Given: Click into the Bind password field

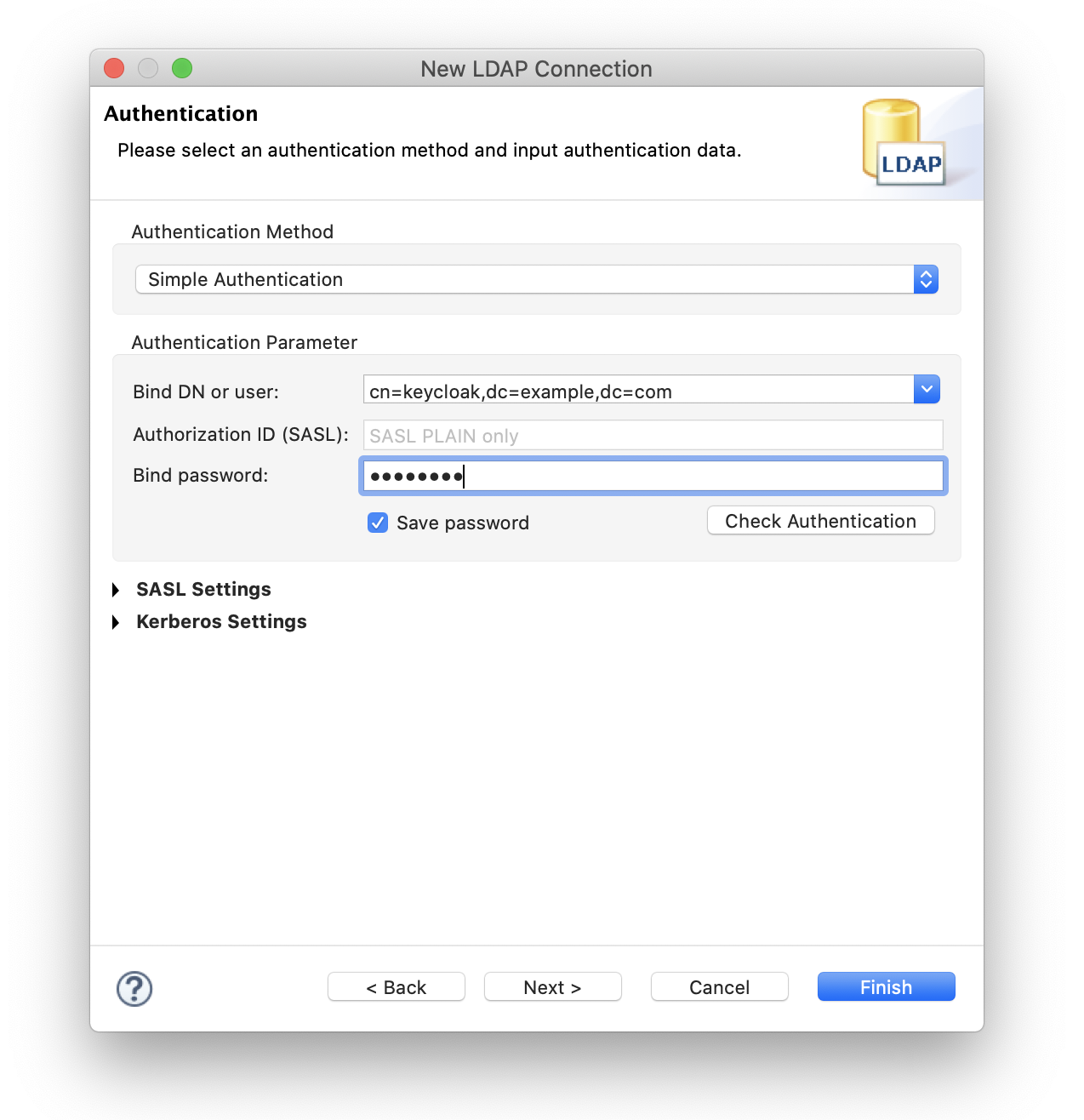Looking at the screenshot, I should 653,476.
